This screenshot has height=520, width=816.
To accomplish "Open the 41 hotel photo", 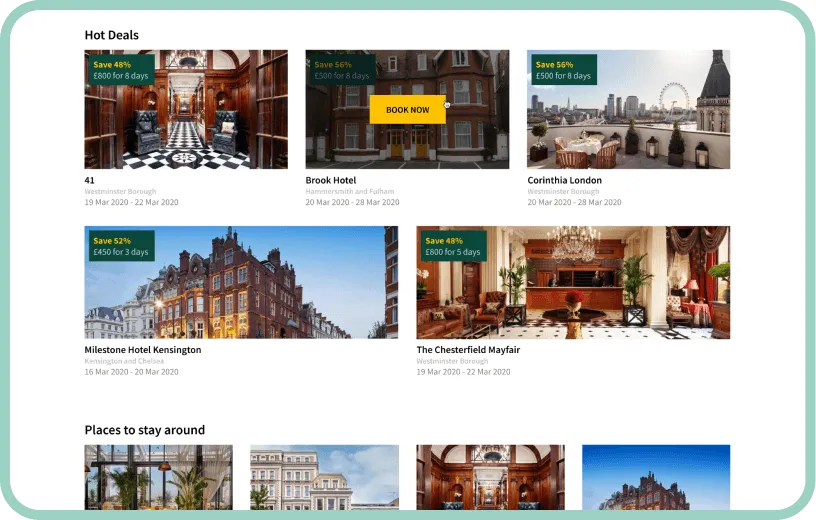I will 186,109.
